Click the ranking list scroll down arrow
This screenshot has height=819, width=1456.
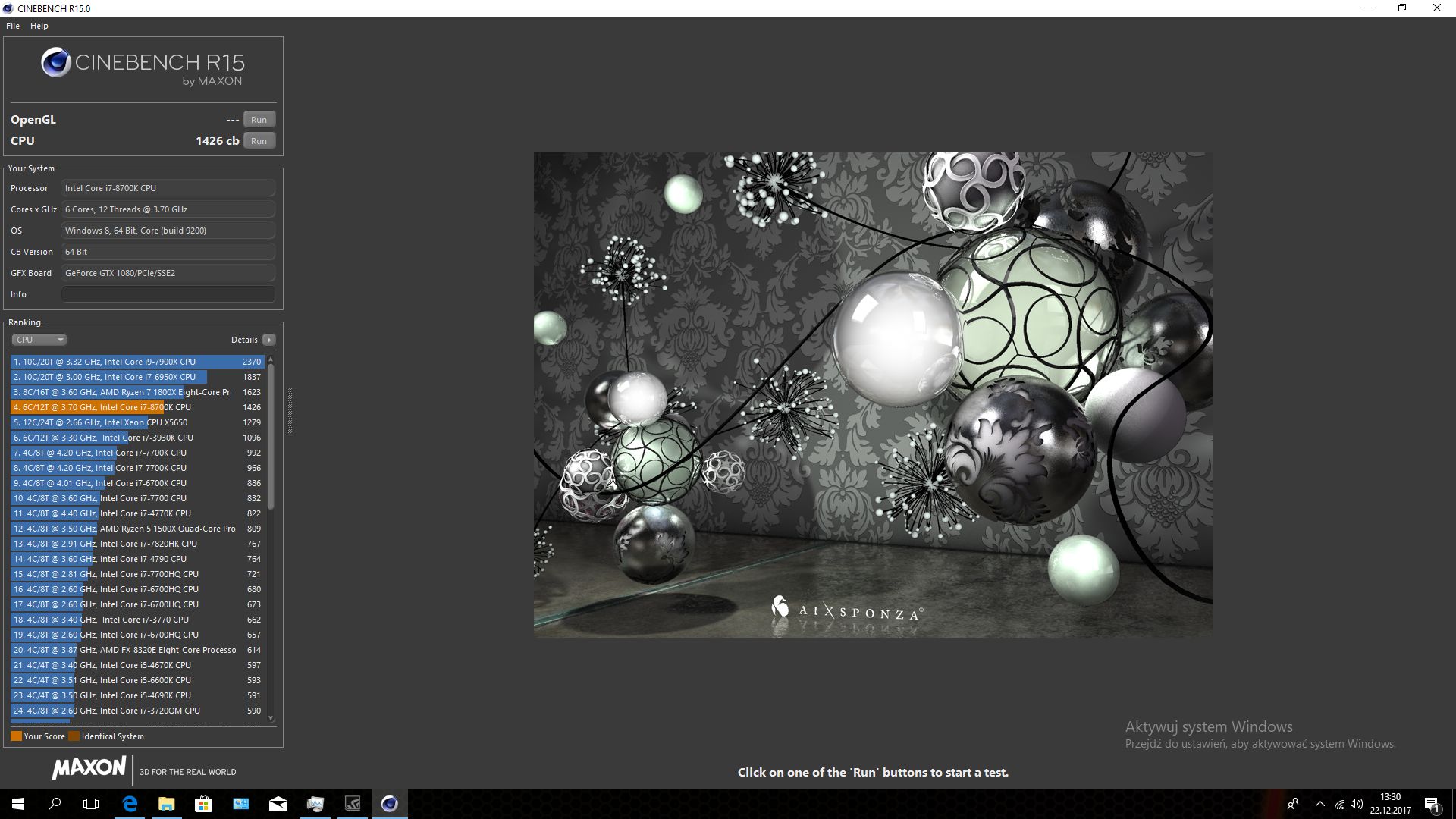point(271,717)
